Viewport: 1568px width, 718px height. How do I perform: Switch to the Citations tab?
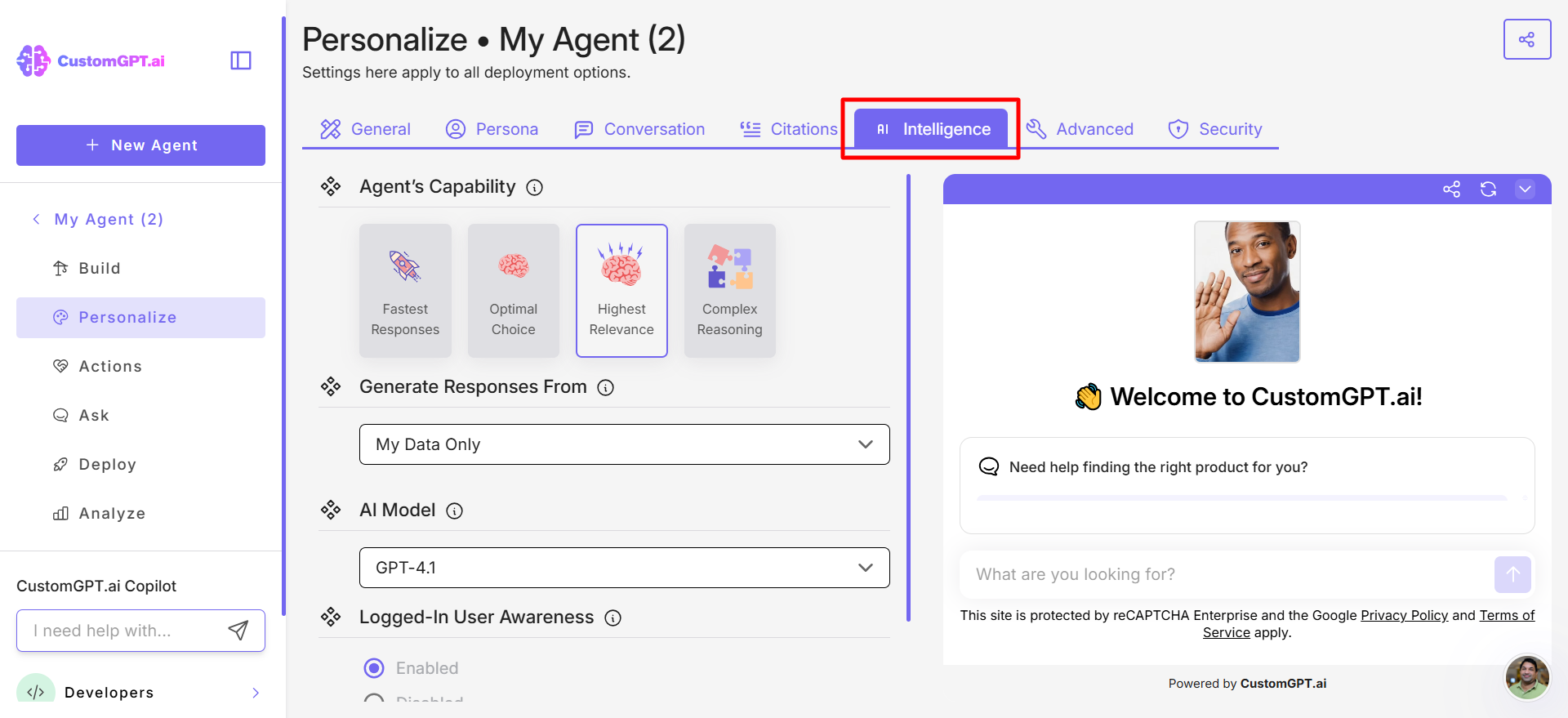(789, 129)
